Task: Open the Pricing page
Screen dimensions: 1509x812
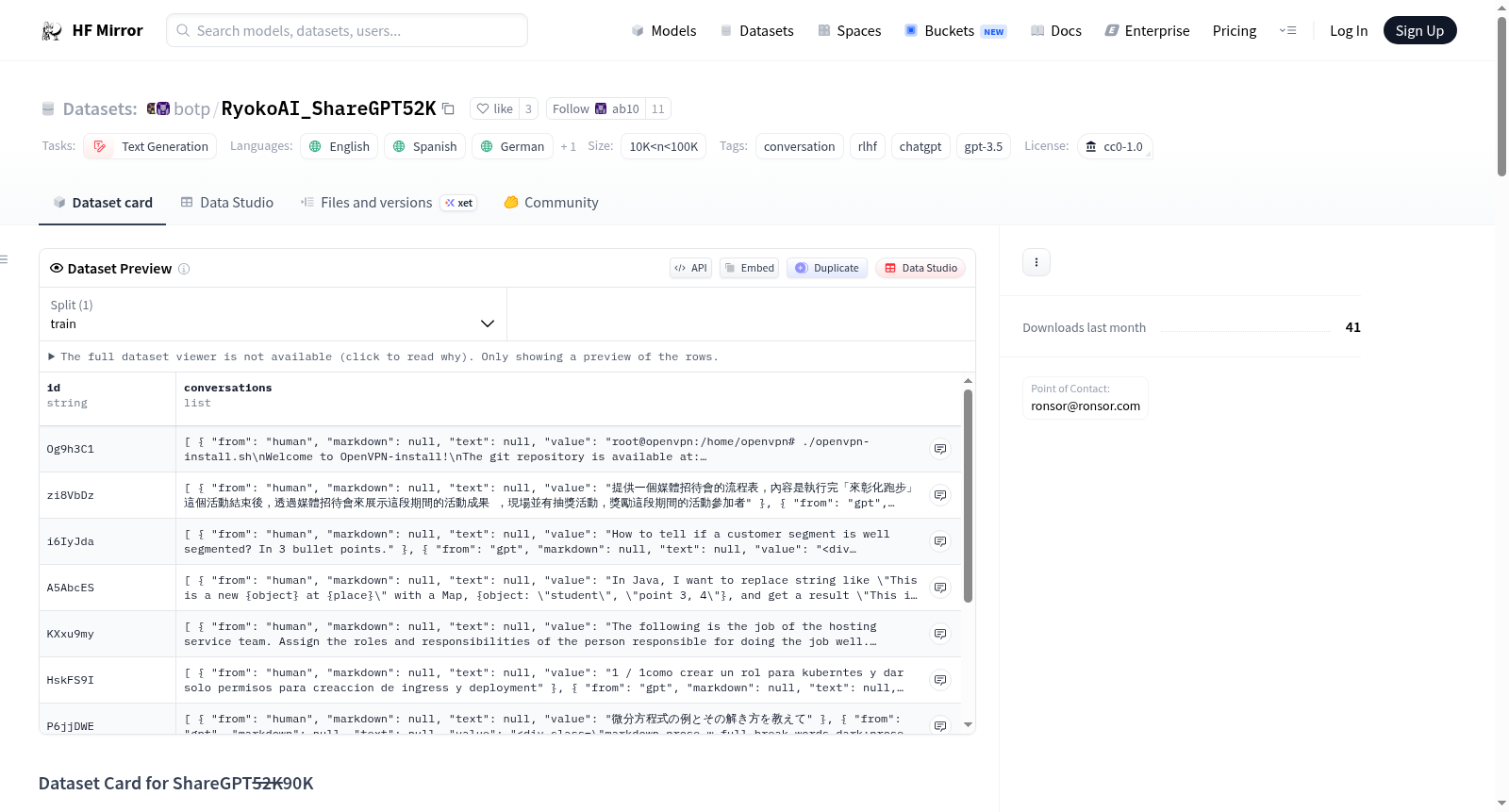Action: tap(1235, 31)
